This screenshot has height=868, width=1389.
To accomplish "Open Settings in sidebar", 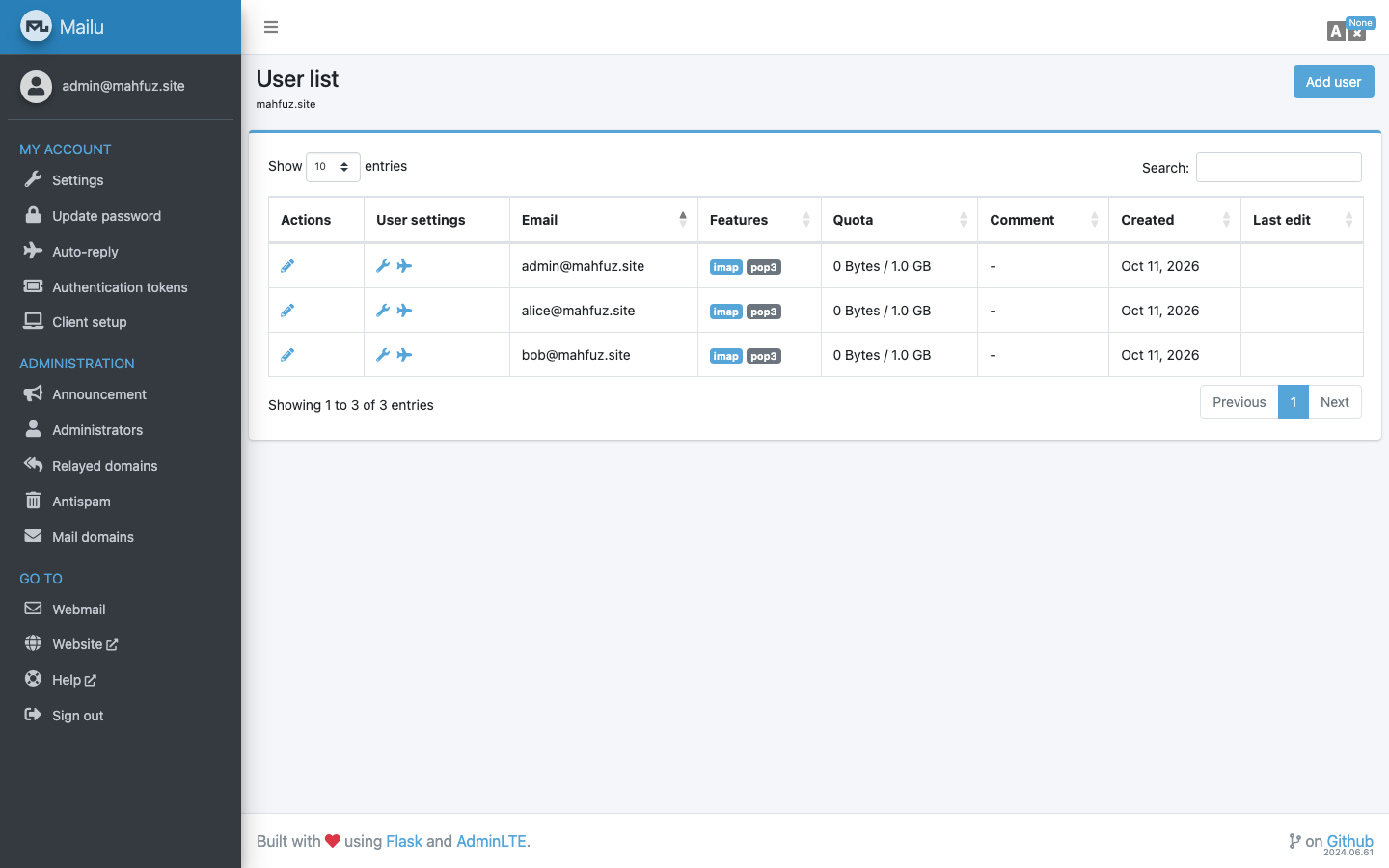I will coord(121,180).
